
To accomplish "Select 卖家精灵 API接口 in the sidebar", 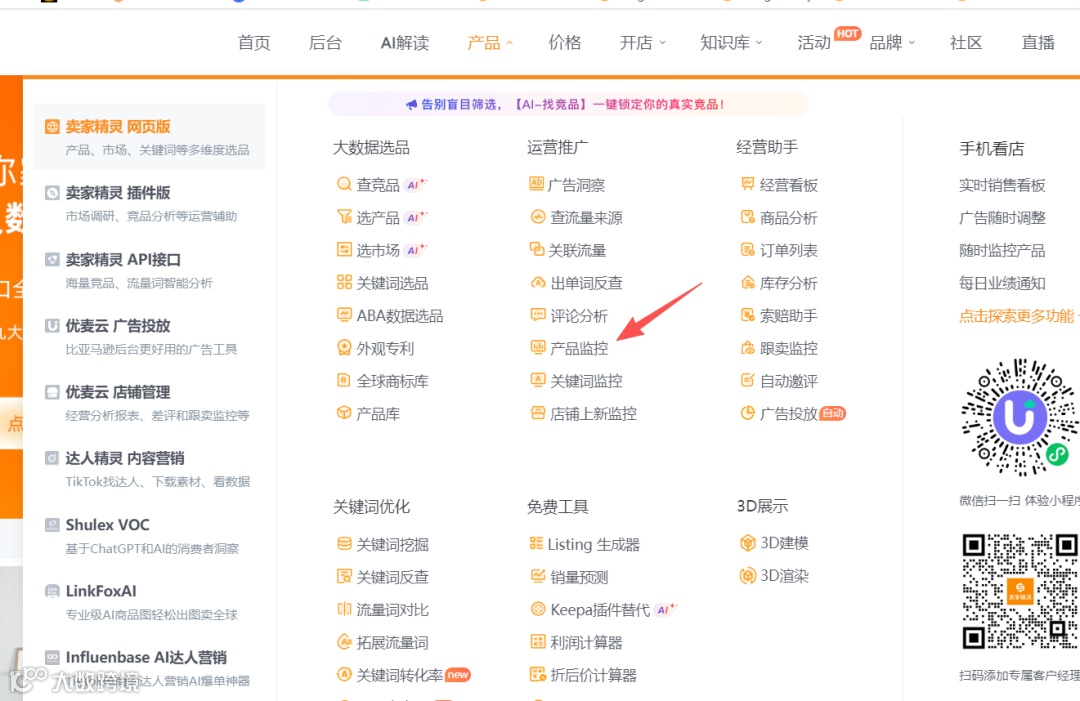I will click(x=149, y=270).
